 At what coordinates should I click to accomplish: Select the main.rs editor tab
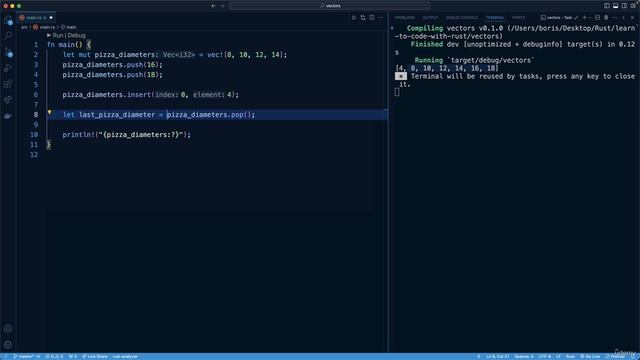point(36,18)
